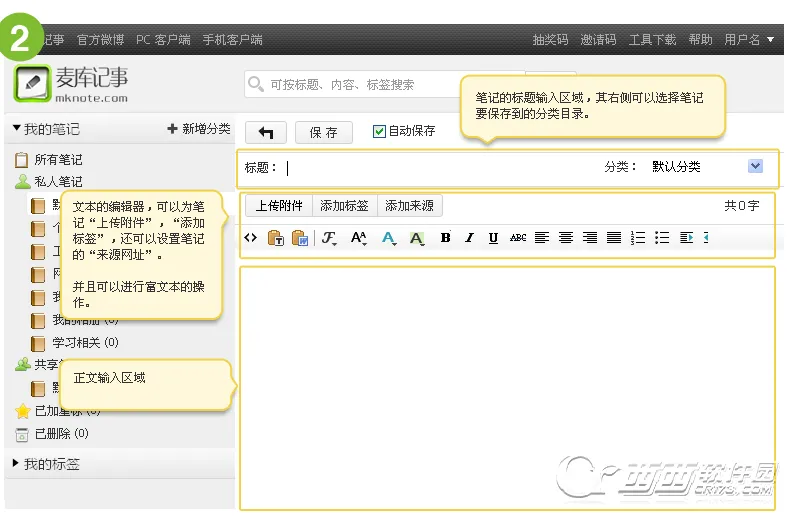Toggle underline formatting
This screenshot has height=520, width=787.
pos(493,237)
